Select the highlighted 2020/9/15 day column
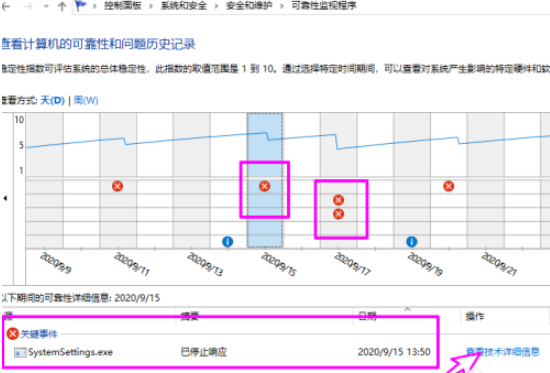550x373 pixels. [265, 180]
